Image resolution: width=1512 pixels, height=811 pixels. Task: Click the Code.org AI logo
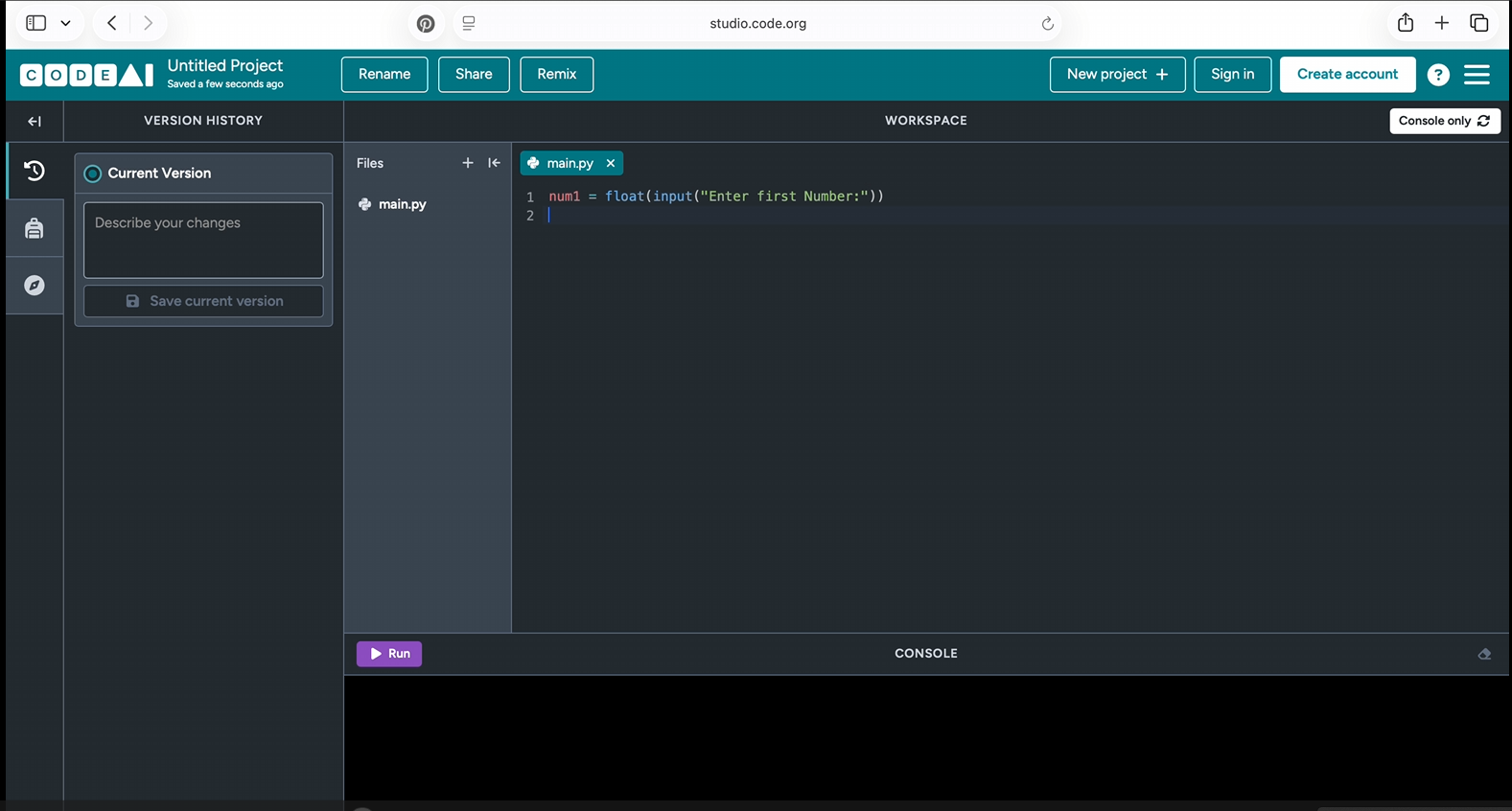click(x=86, y=75)
